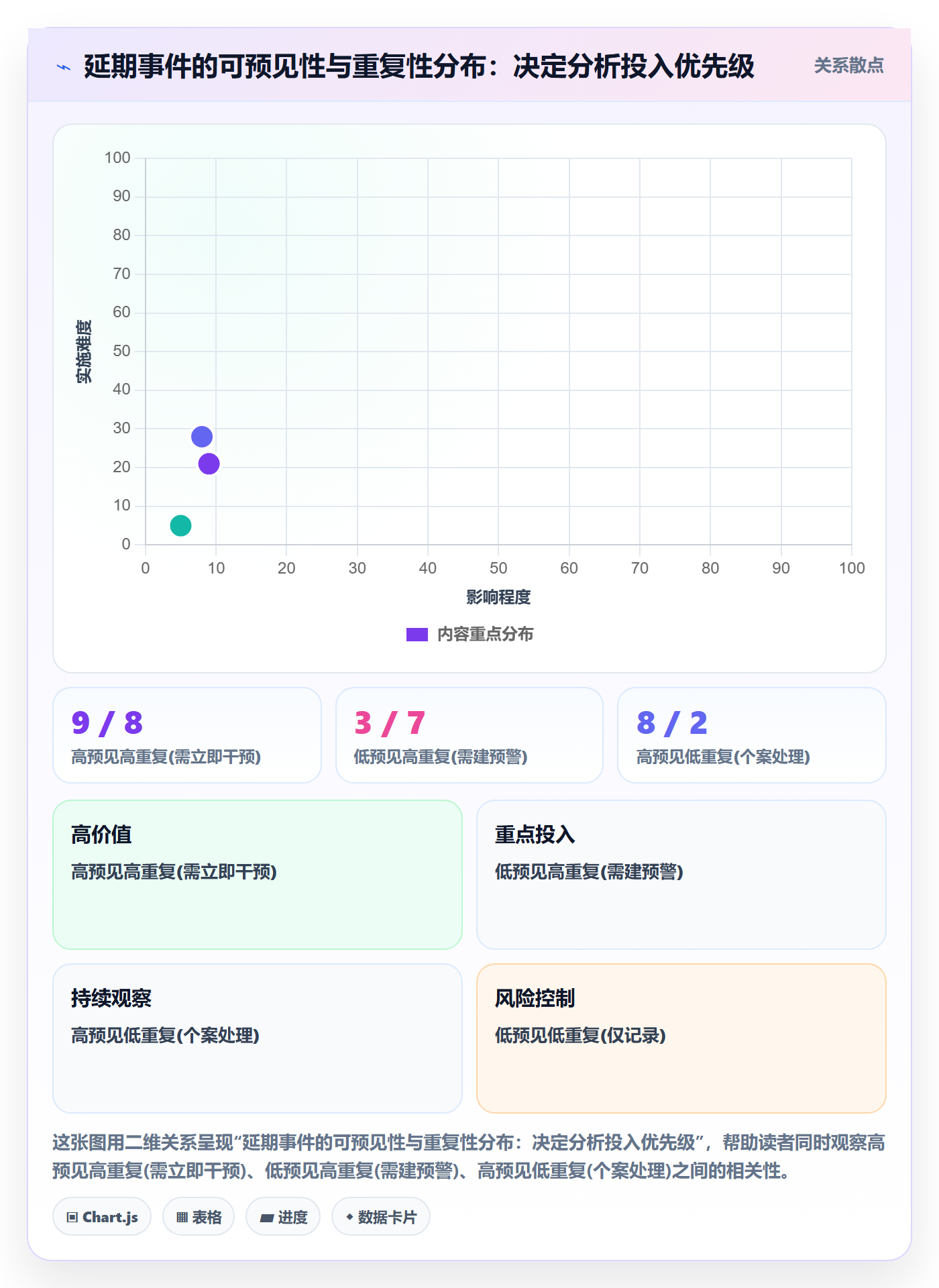Click the 影响程度 x-axis title

498,597
